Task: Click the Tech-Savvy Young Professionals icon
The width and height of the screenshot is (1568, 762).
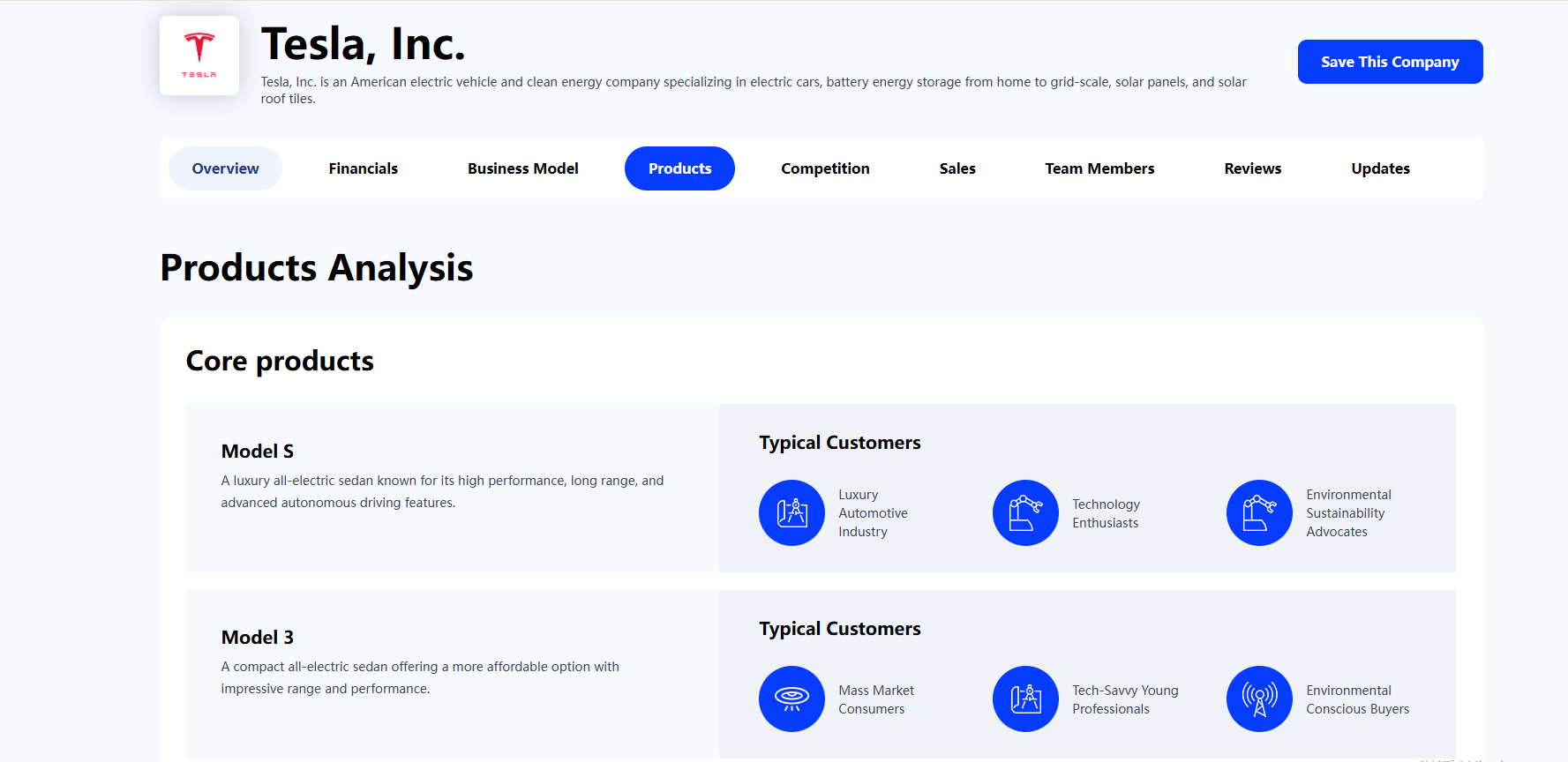Action: [1025, 698]
